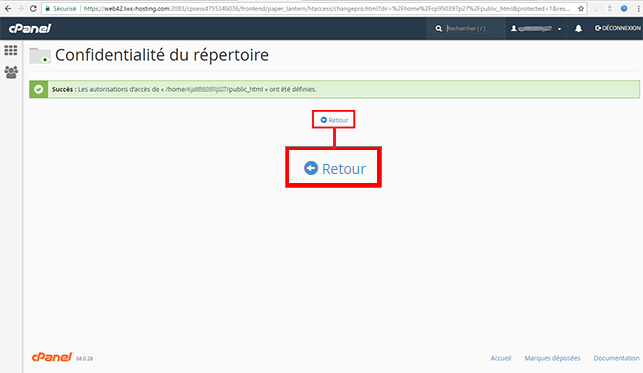The height and width of the screenshot is (373, 643).
Task: Open the Accueil footer link
Action: coord(501,358)
